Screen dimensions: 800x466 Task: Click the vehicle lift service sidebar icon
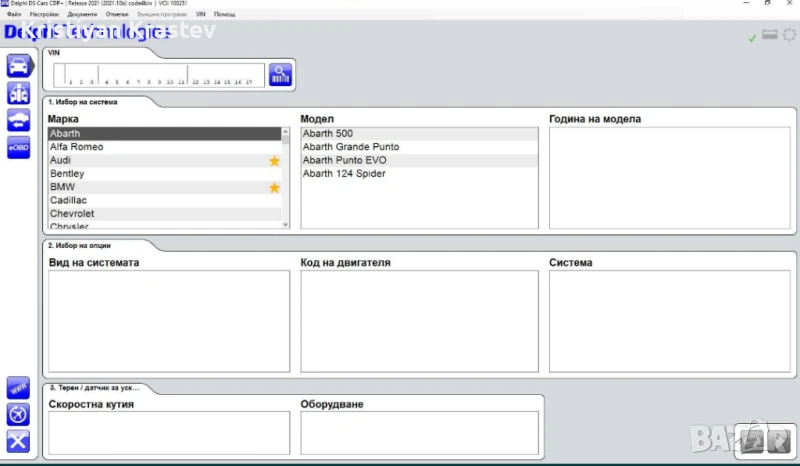pyautogui.click(x=19, y=94)
